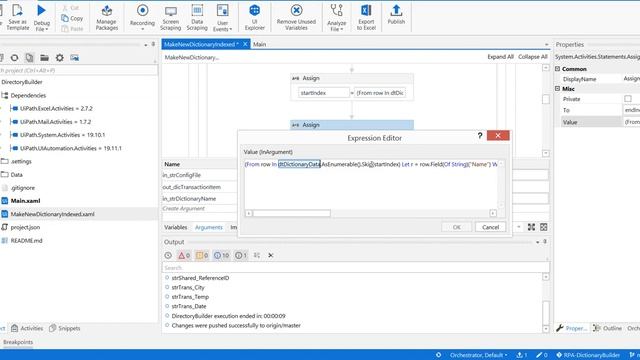Open Output panel options dropdown arrow
The width and height of the screenshot is (640, 360).
[538, 242]
